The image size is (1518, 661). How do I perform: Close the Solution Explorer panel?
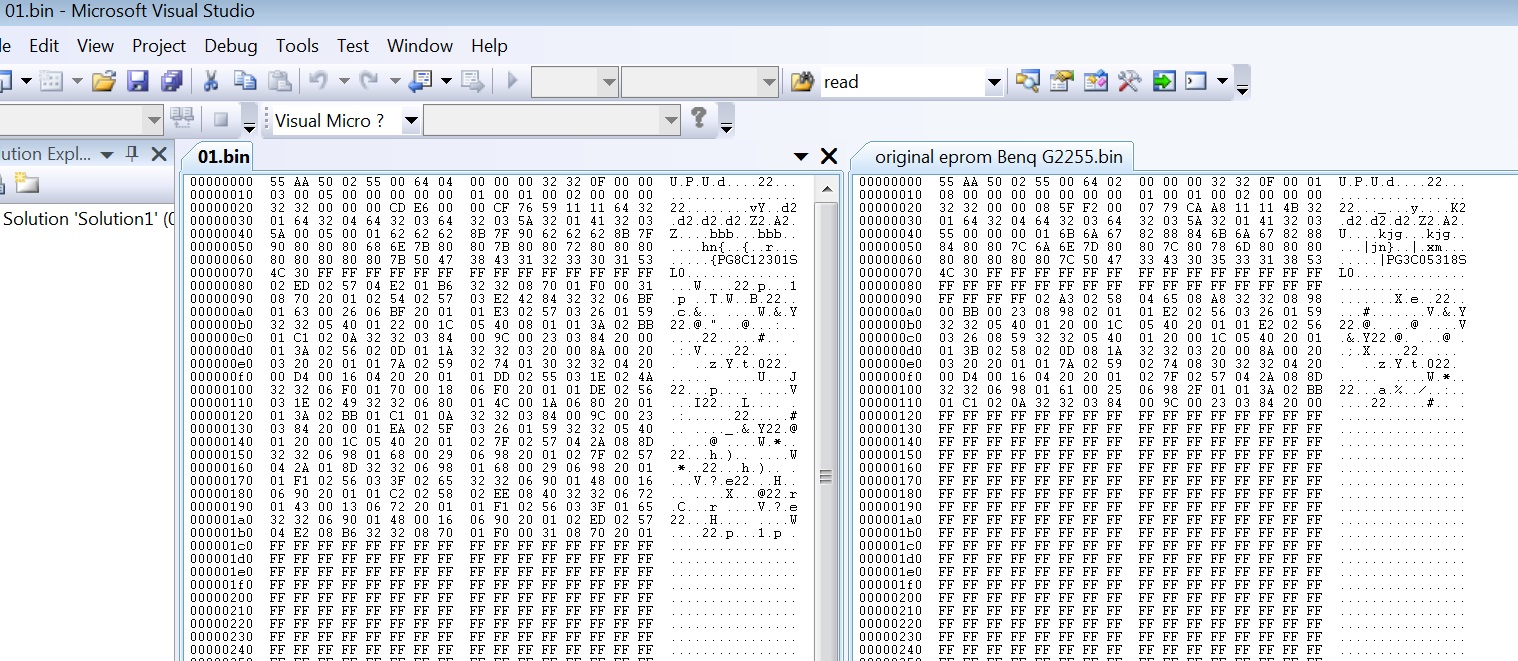click(159, 154)
